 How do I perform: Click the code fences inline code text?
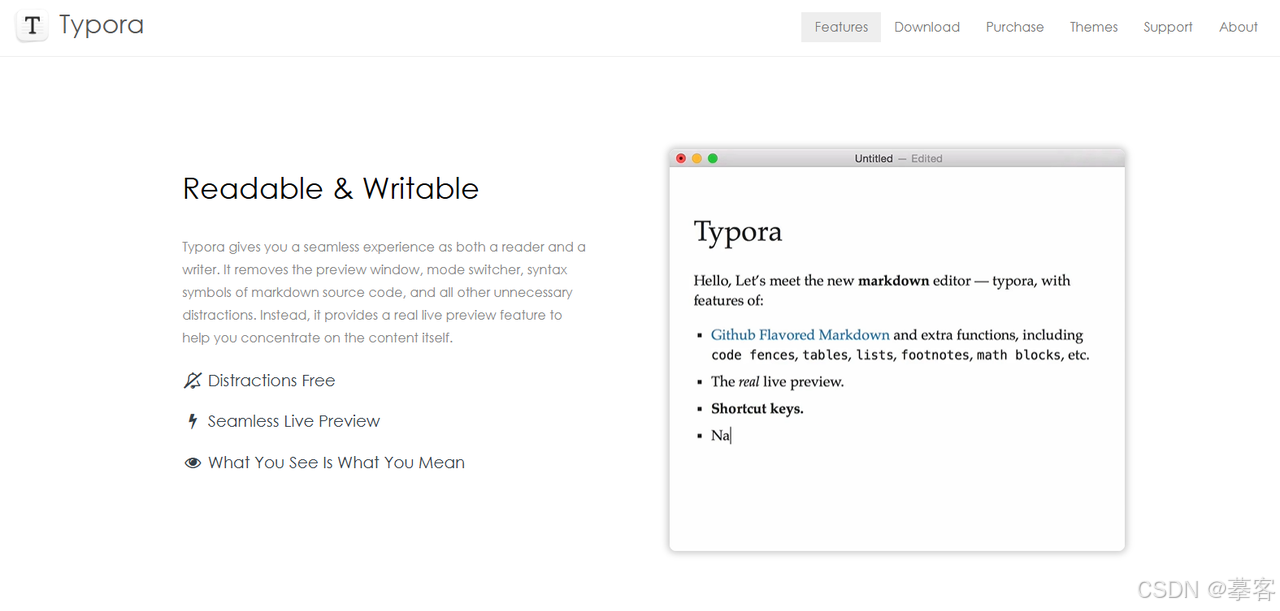(x=753, y=355)
